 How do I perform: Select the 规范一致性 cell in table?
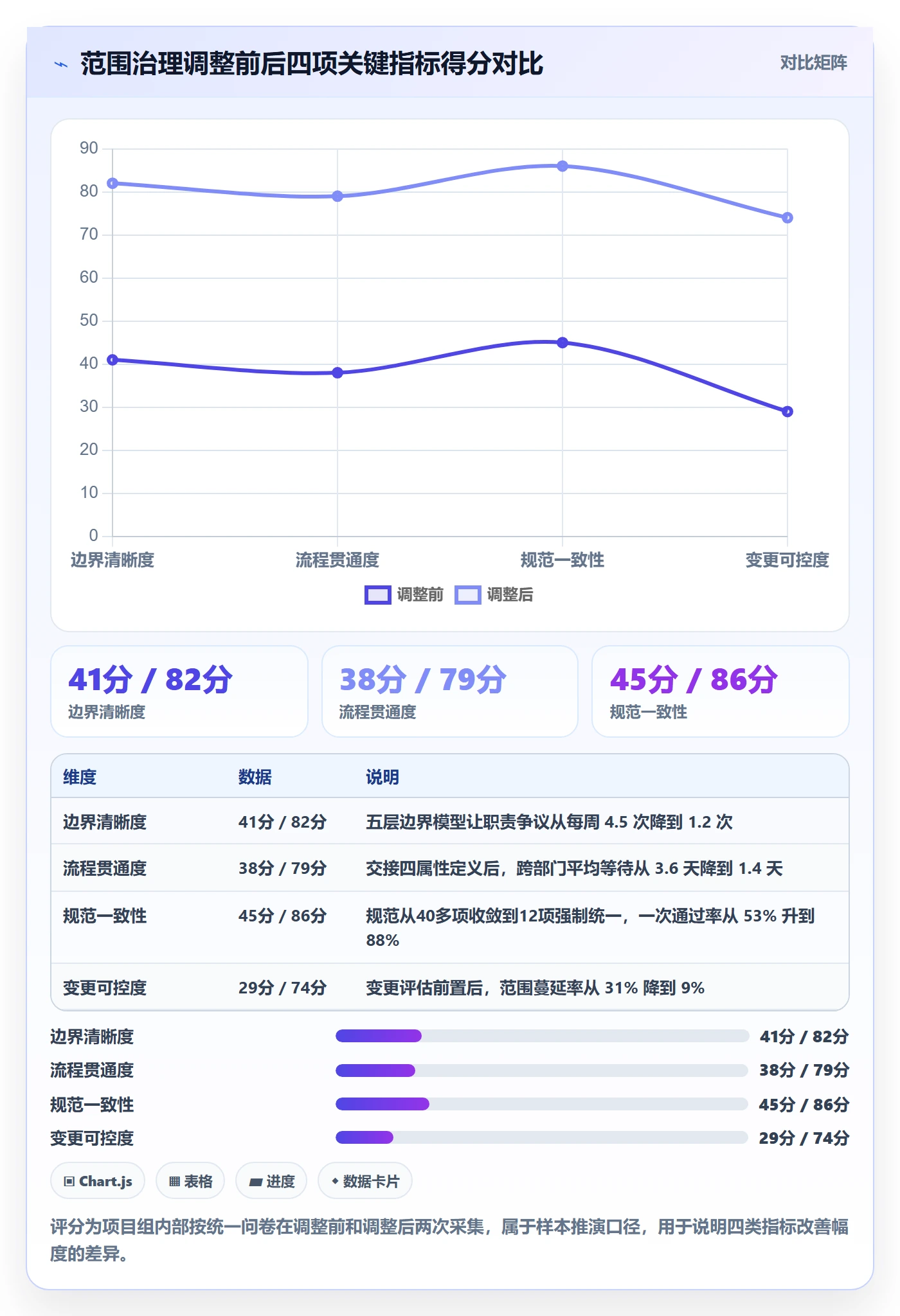click(x=105, y=916)
